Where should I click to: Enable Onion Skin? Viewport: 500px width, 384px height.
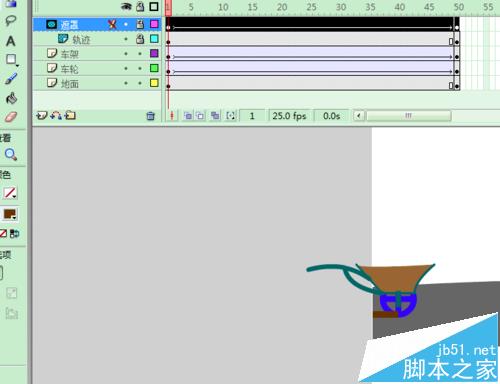tap(188, 116)
